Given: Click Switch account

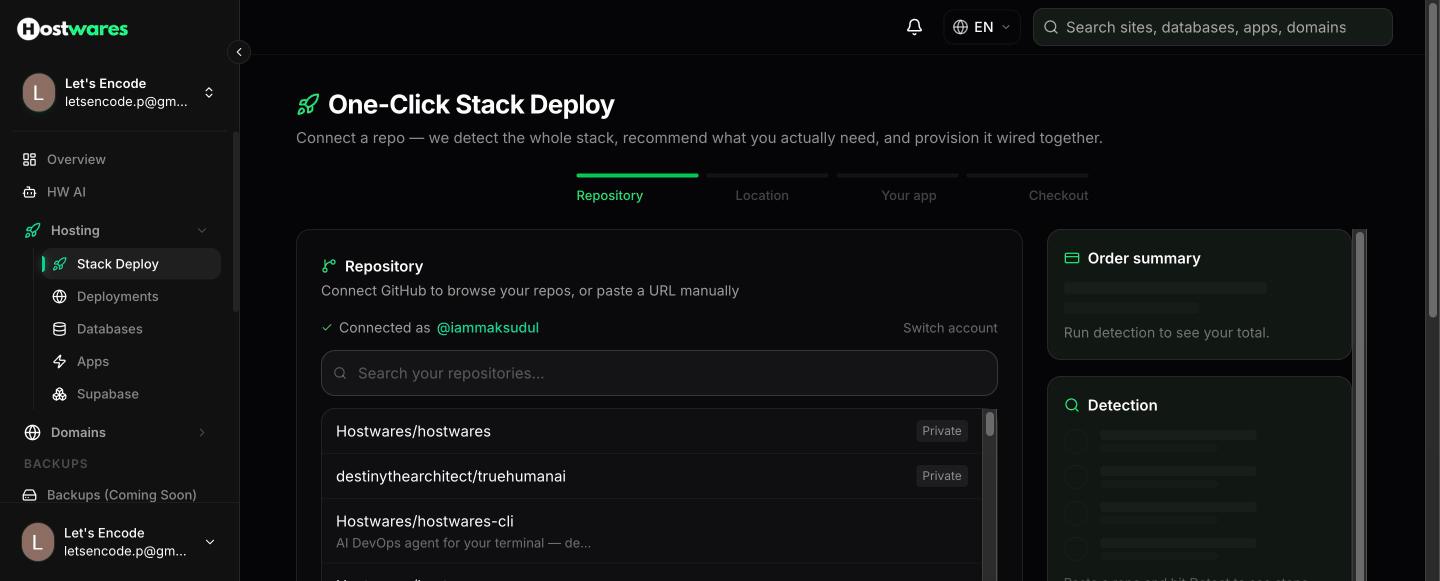Looking at the screenshot, I should [x=950, y=328].
